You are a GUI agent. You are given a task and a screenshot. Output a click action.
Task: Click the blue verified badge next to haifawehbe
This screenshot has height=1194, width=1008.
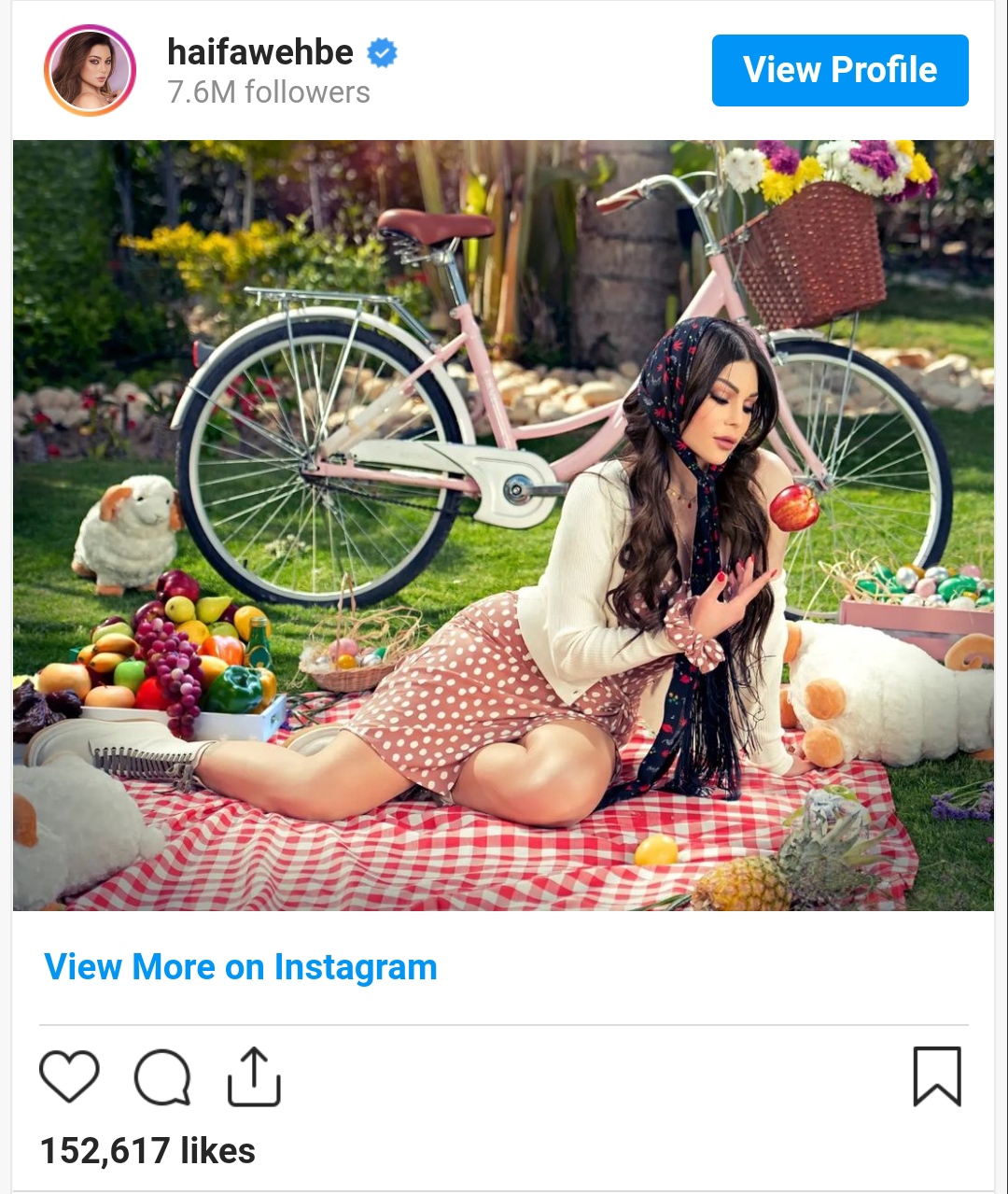(382, 53)
